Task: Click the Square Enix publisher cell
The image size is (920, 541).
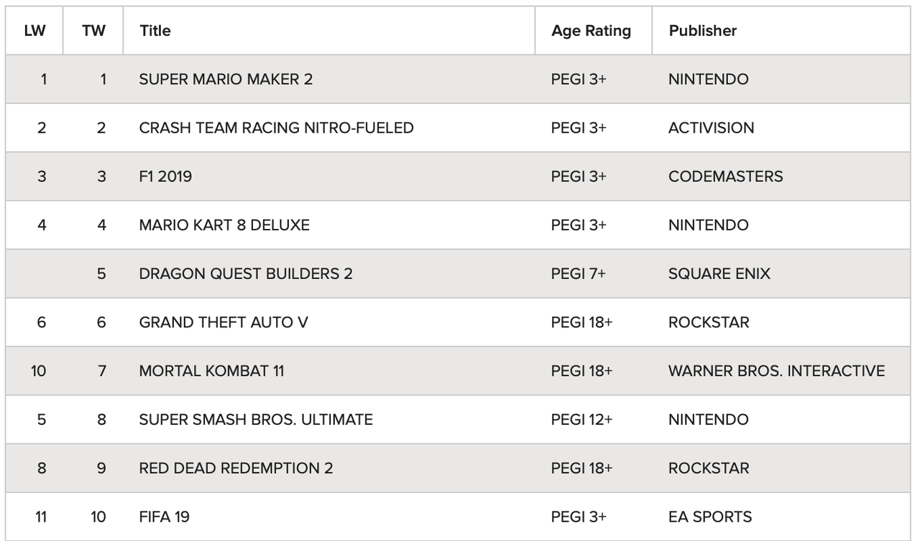Action: [719, 273]
